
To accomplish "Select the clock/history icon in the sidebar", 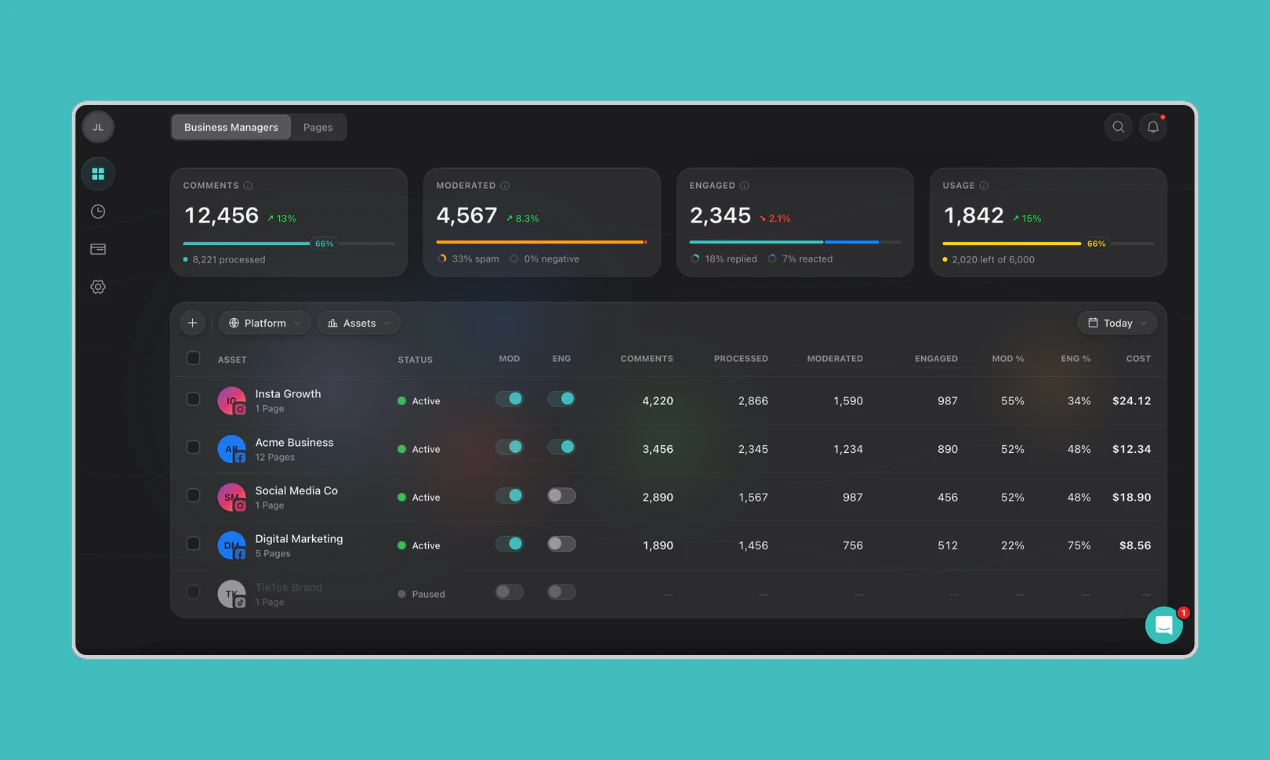I will tap(97, 211).
